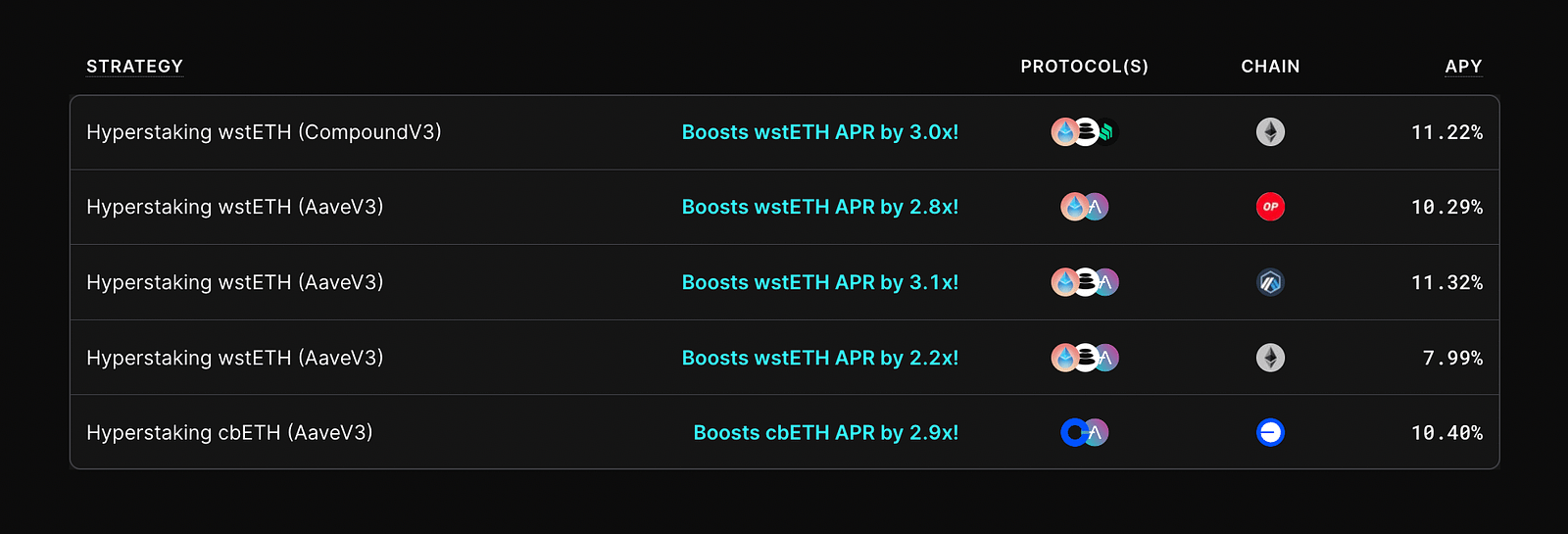Click "Boosts wstETH APR by 3.0x!" text
1568x534 pixels.
820,132
